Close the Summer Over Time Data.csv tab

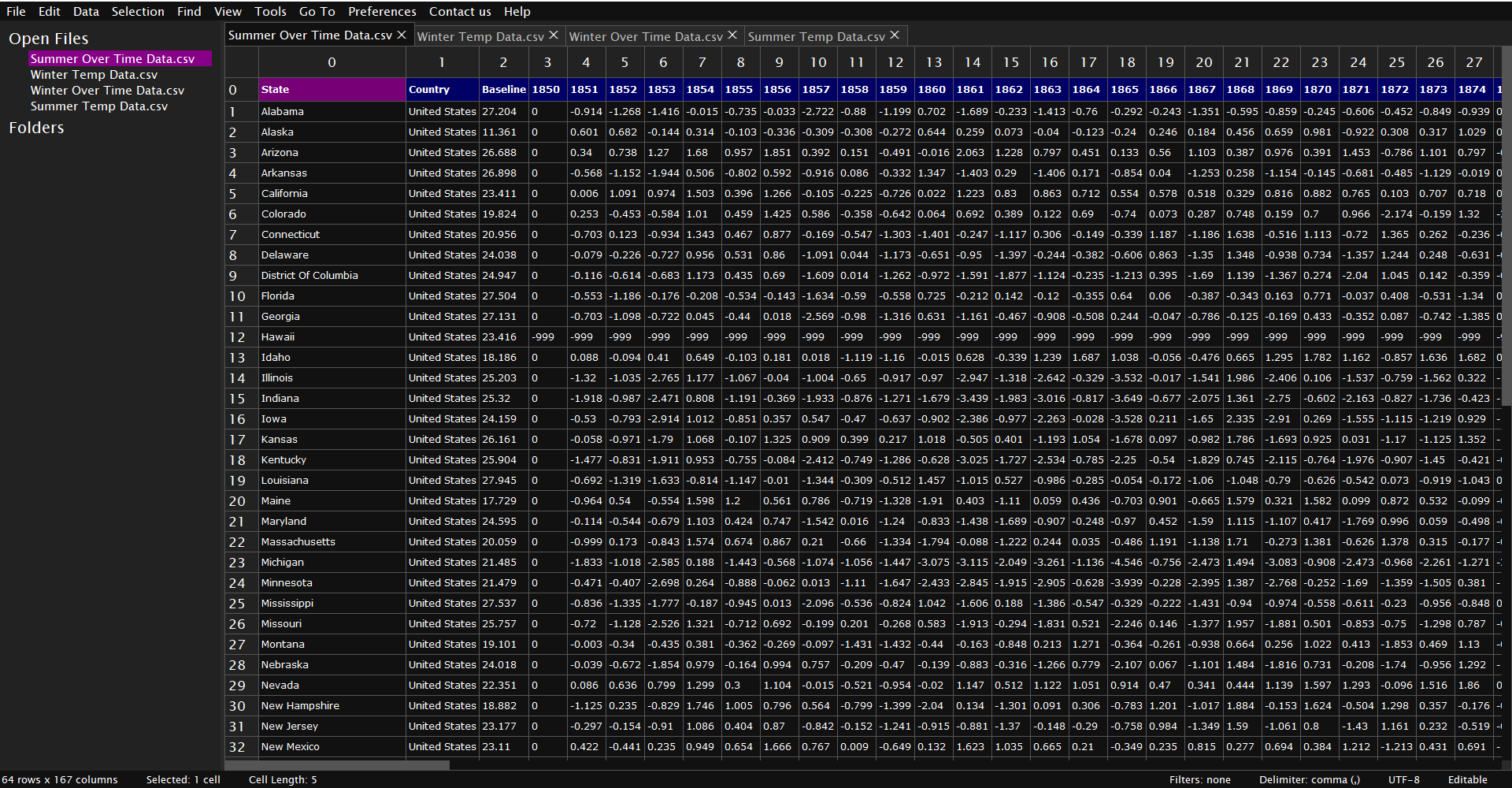(x=402, y=35)
